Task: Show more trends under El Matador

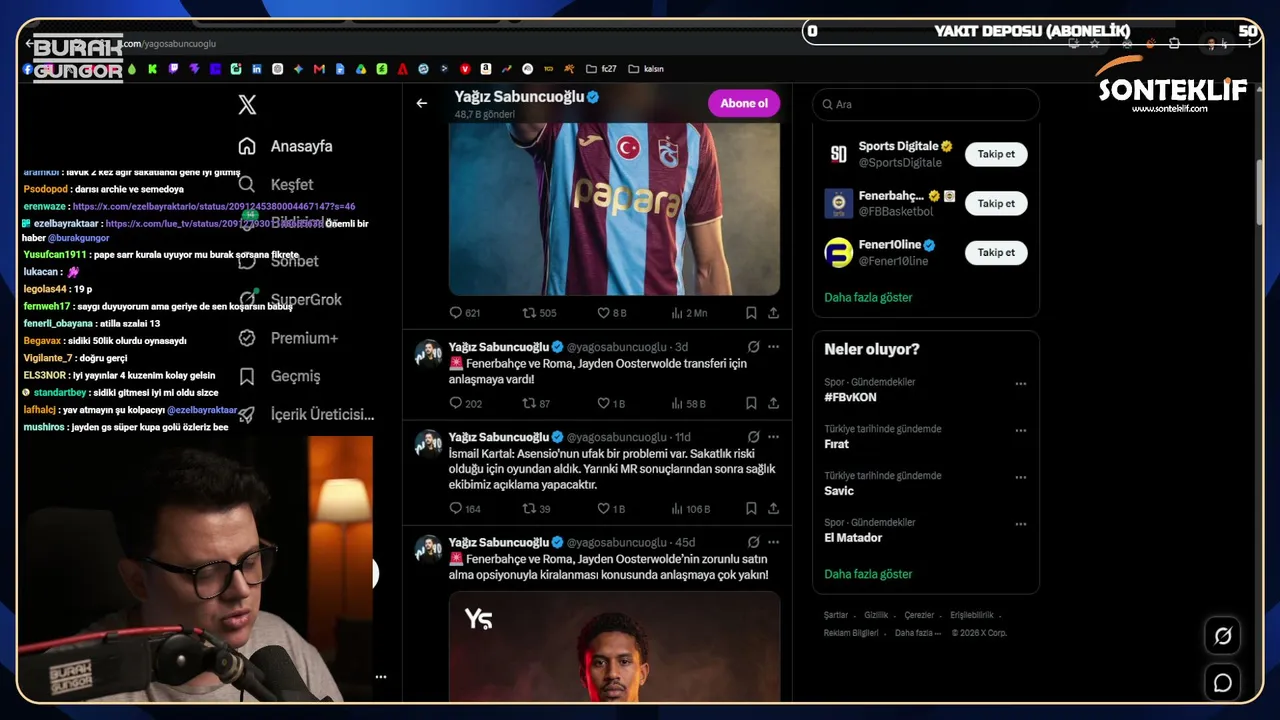Action: tap(868, 574)
